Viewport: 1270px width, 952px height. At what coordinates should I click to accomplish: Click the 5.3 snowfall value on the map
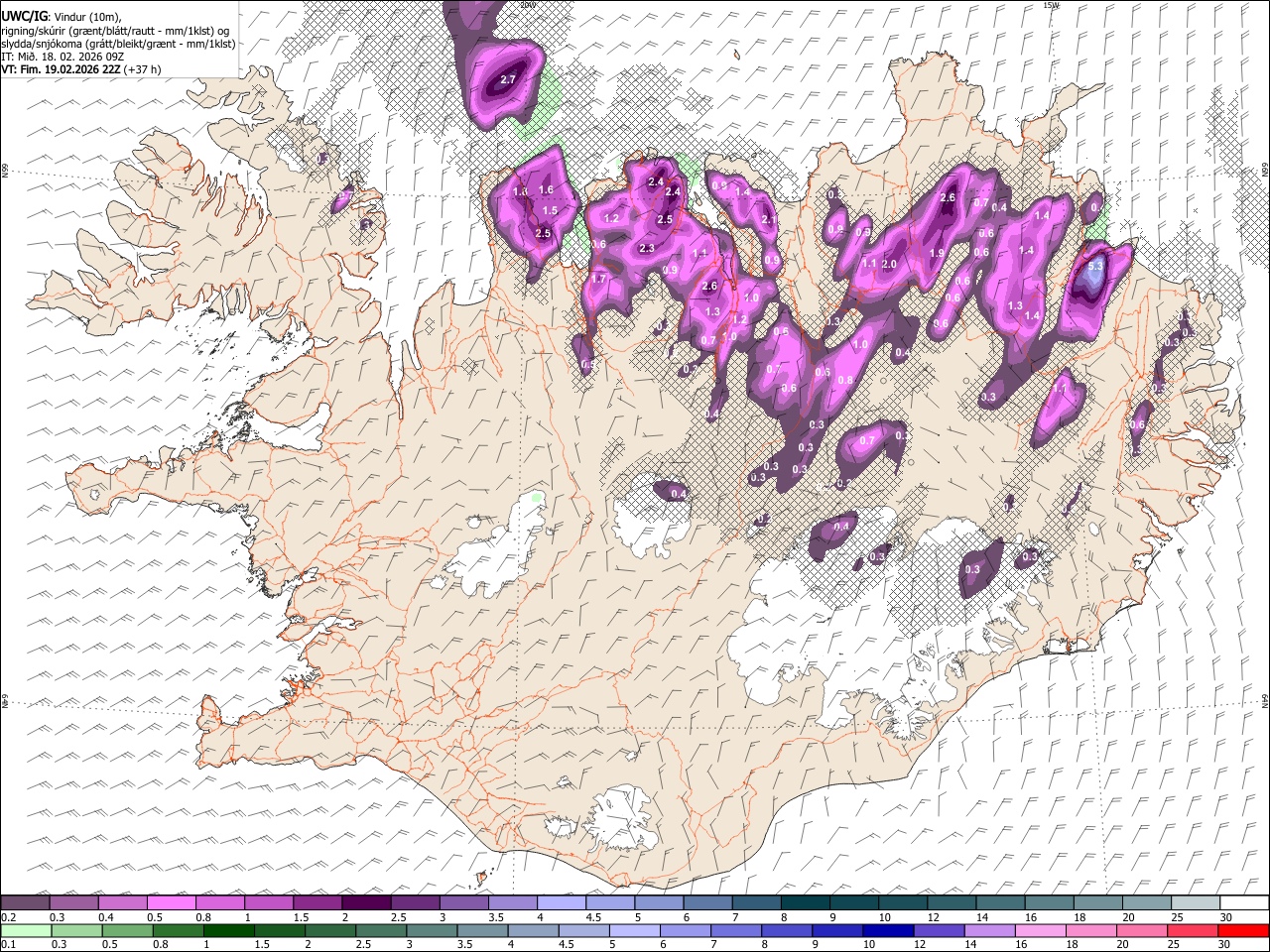[1095, 267]
